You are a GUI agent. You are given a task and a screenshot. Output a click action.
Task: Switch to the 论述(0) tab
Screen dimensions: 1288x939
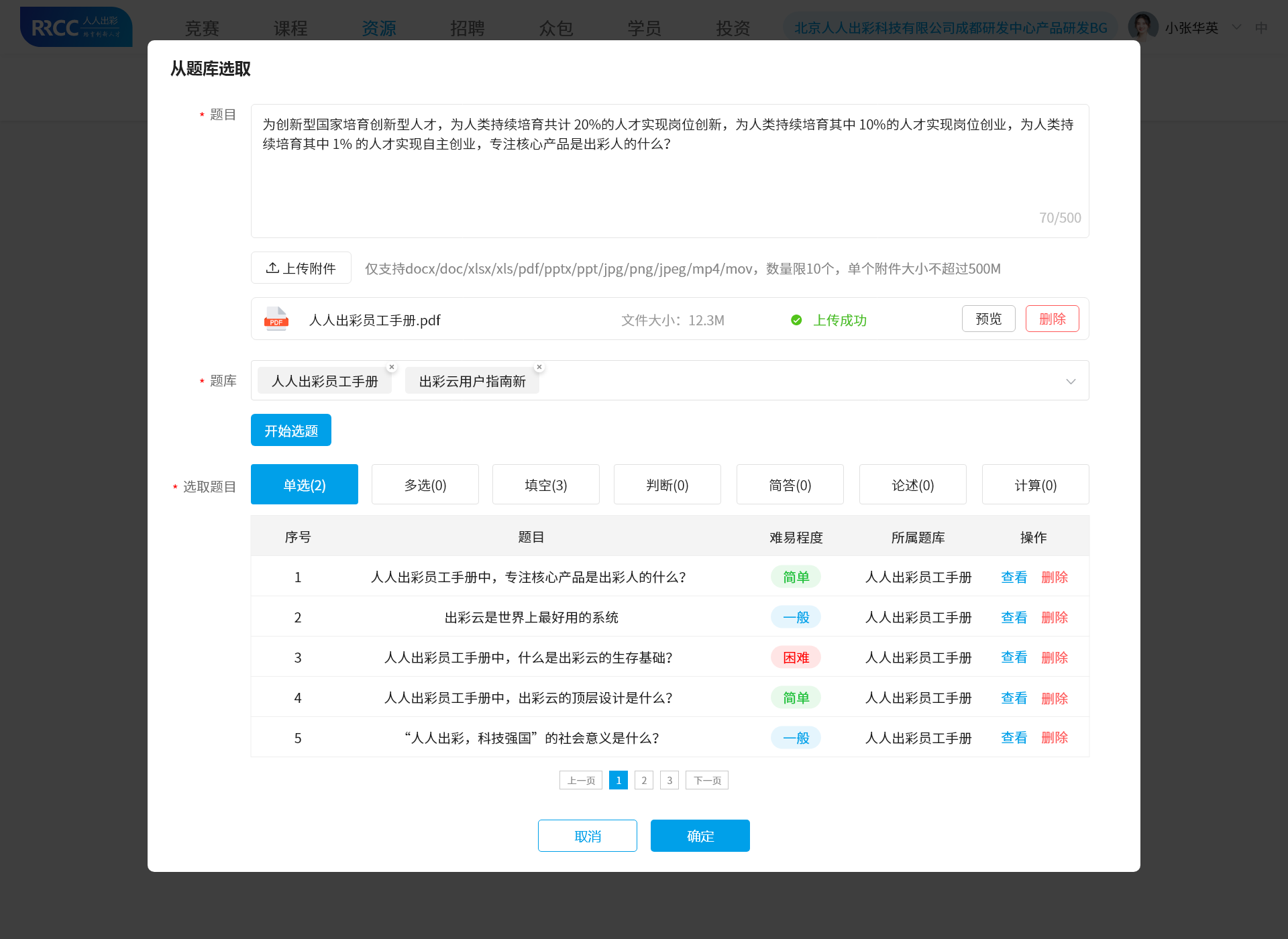click(x=913, y=484)
